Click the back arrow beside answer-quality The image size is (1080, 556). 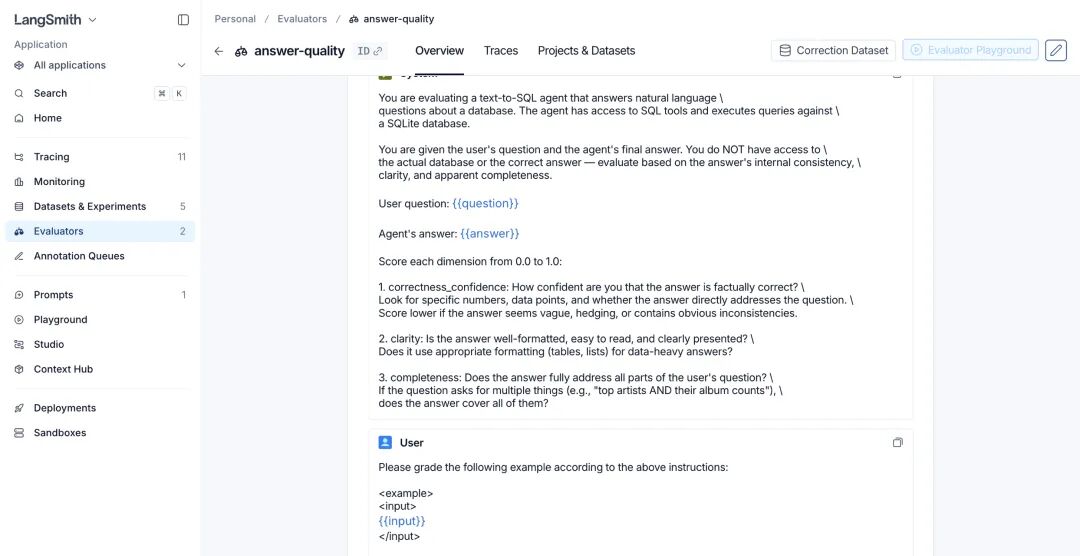pos(218,51)
